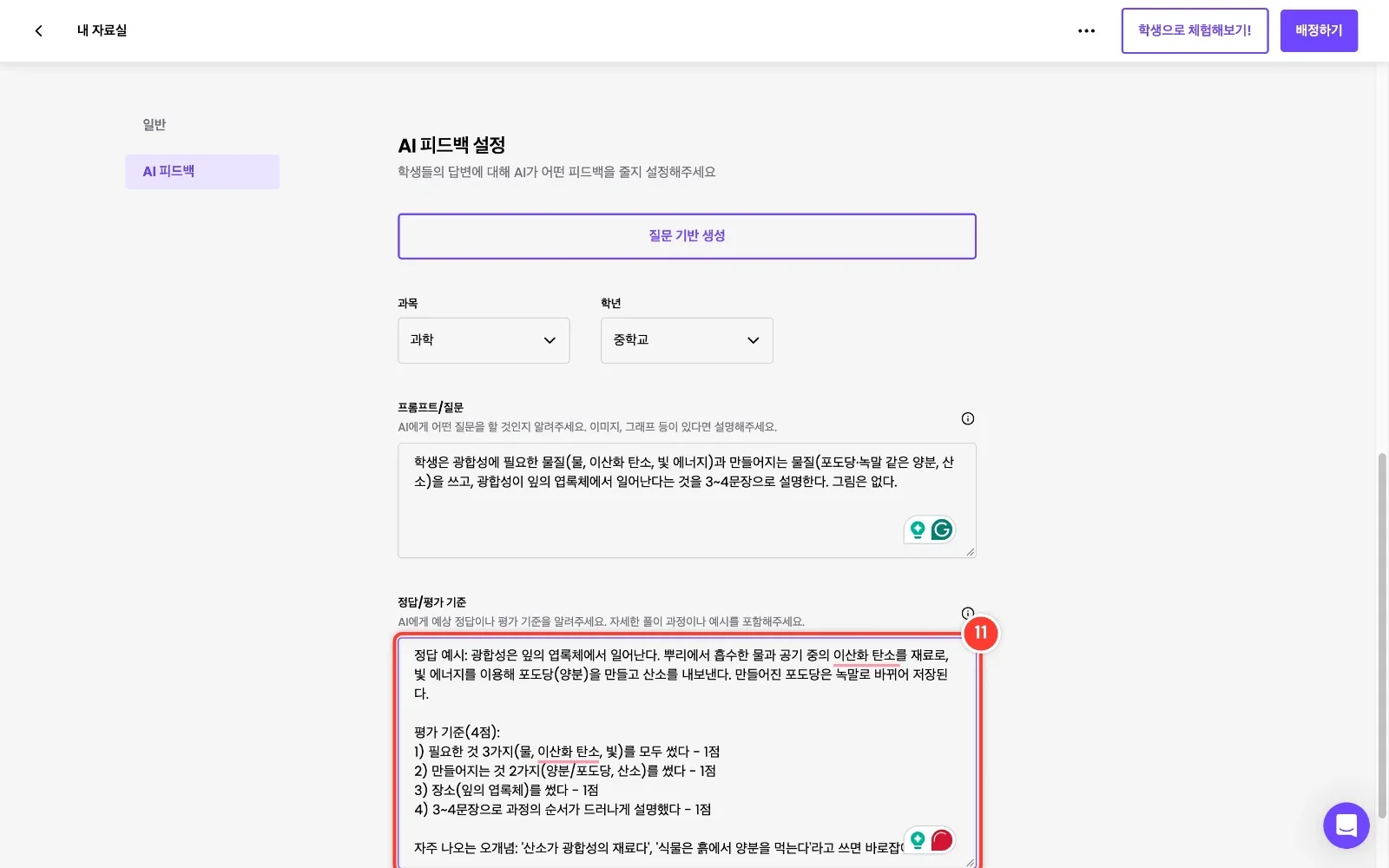Viewport: 1389px width, 868px height.
Task: Click inside the 정답/평가 기준 text area
Action: pos(687,752)
